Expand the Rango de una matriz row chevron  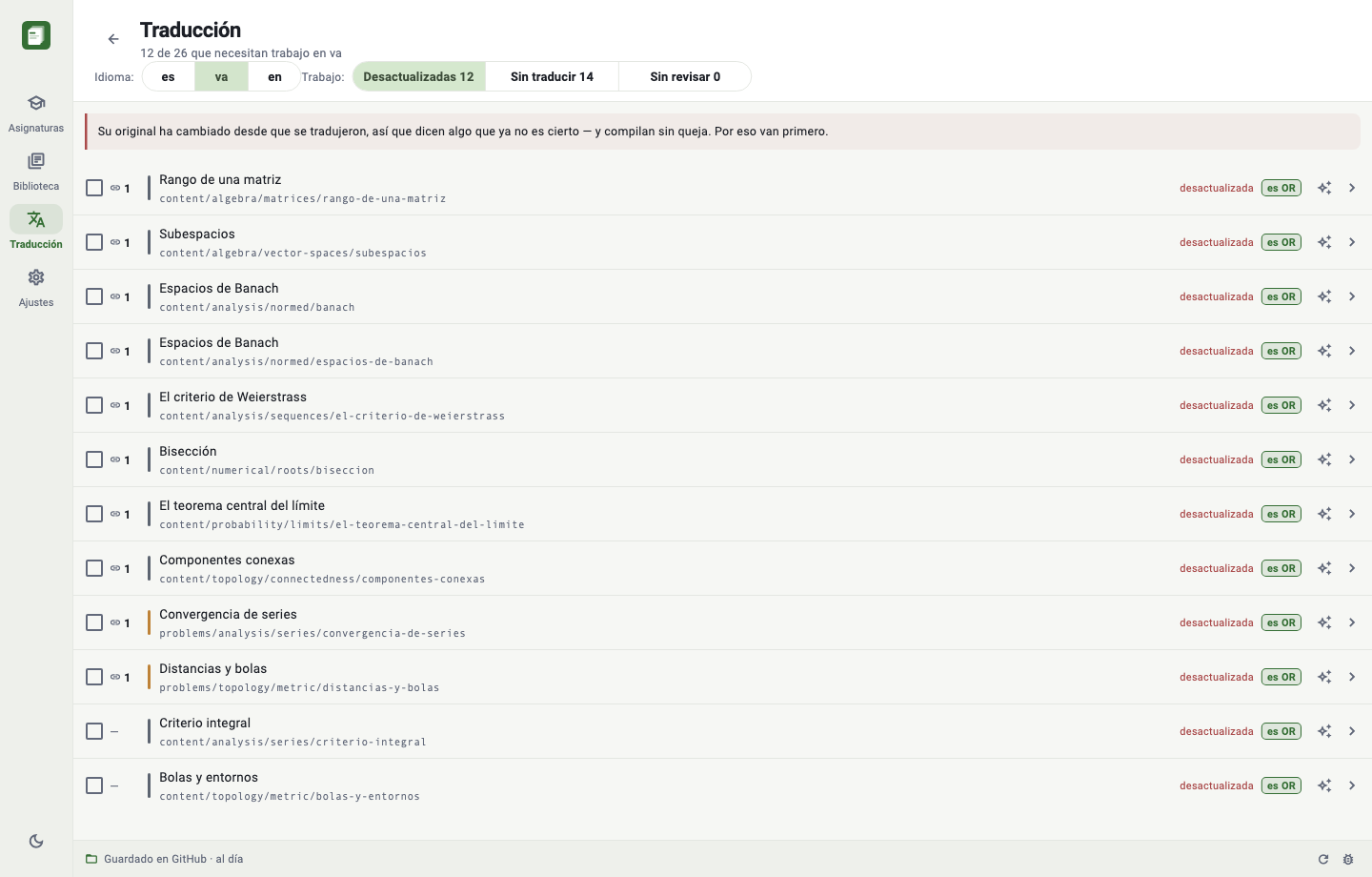tap(1352, 188)
